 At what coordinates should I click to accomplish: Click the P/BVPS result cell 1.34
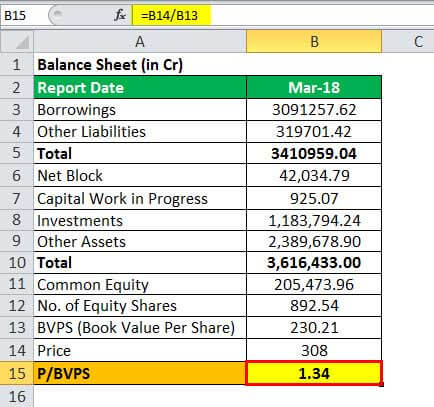pos(314,373)
